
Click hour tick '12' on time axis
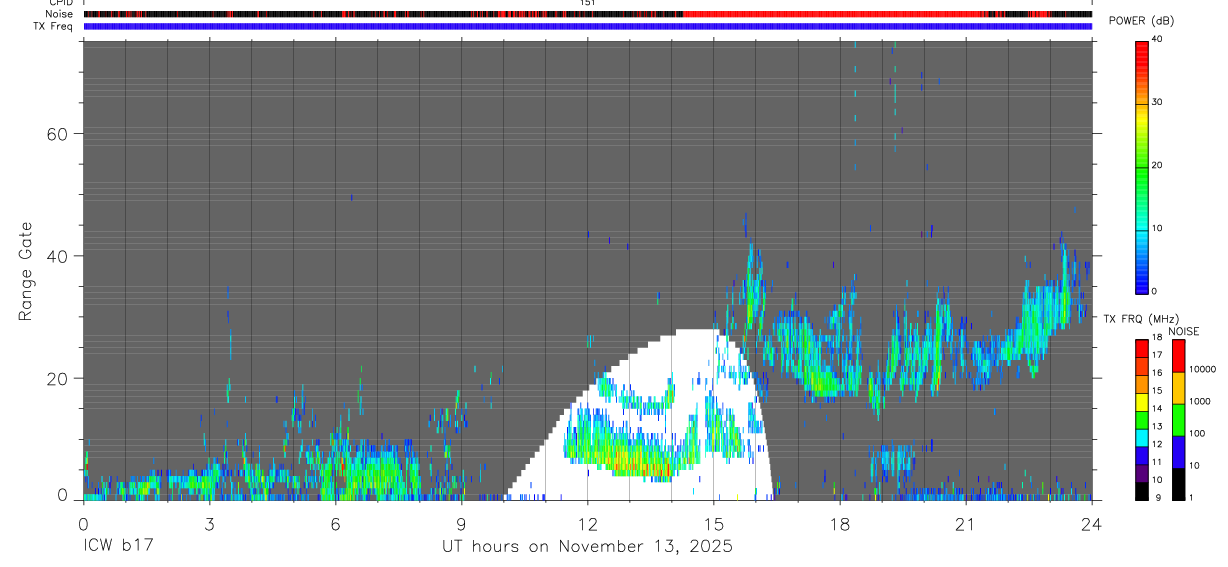click(x=588, y=523)
